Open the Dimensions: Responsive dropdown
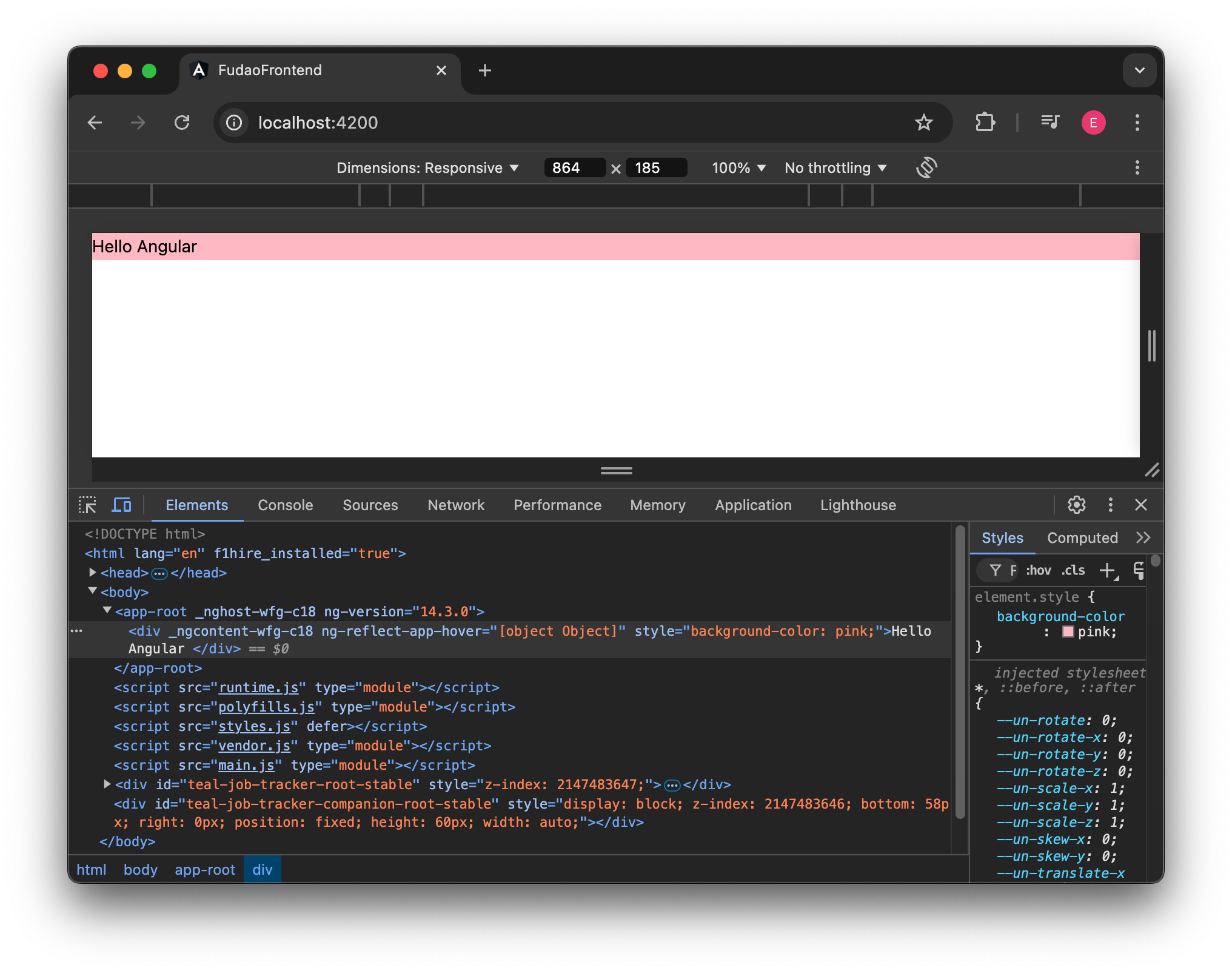 tap(427, 168)
